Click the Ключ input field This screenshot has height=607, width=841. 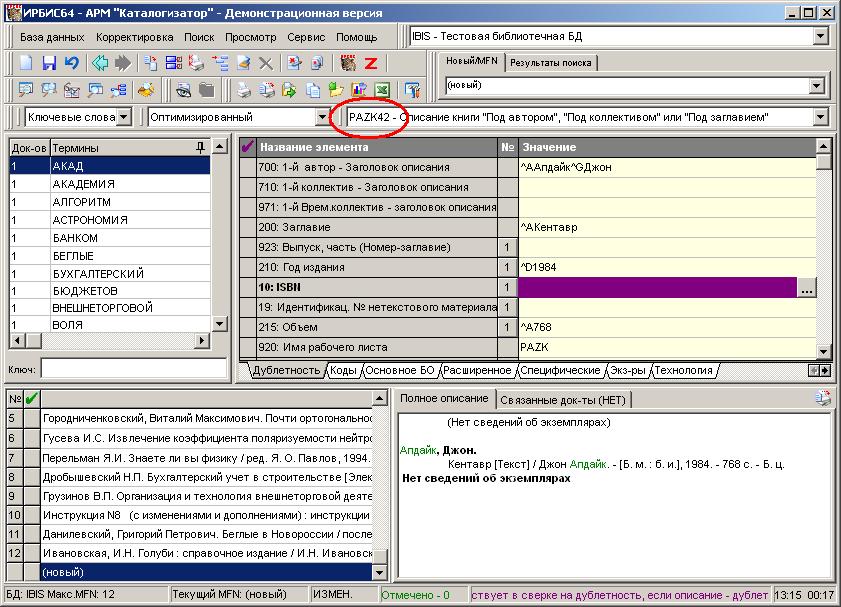[x=132, y=369]
